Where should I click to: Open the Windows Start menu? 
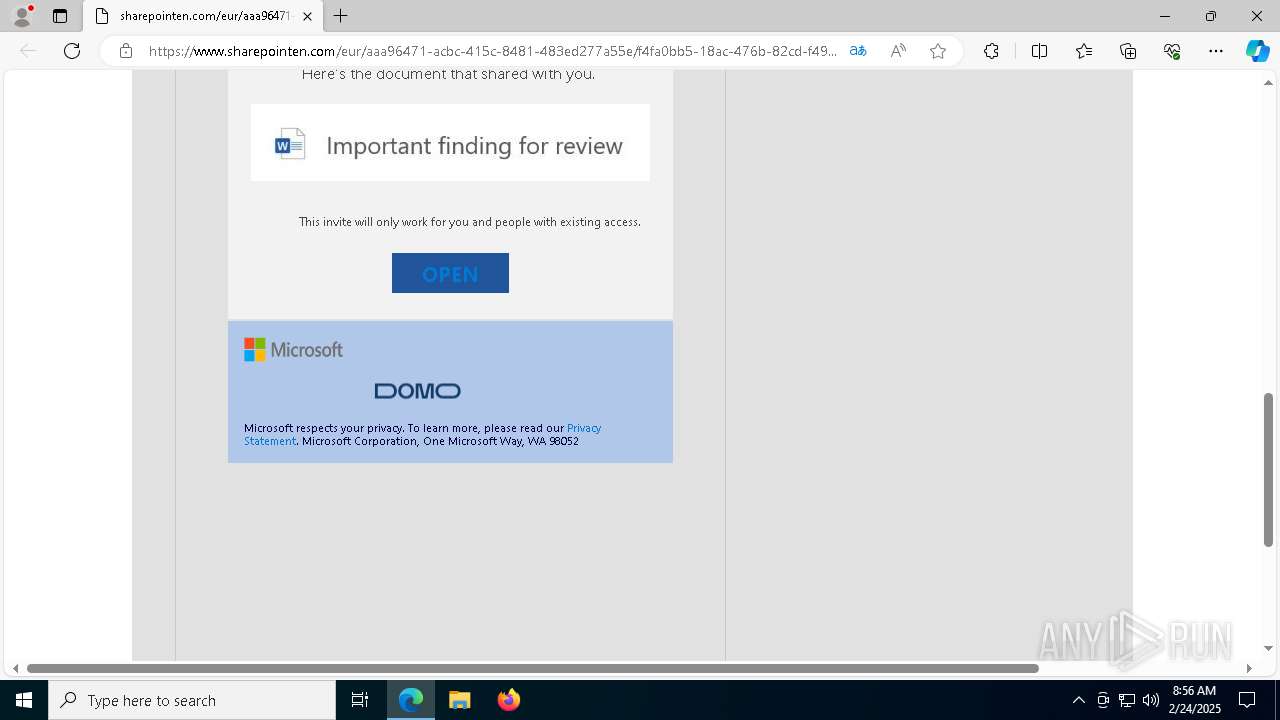pos(24,700)
